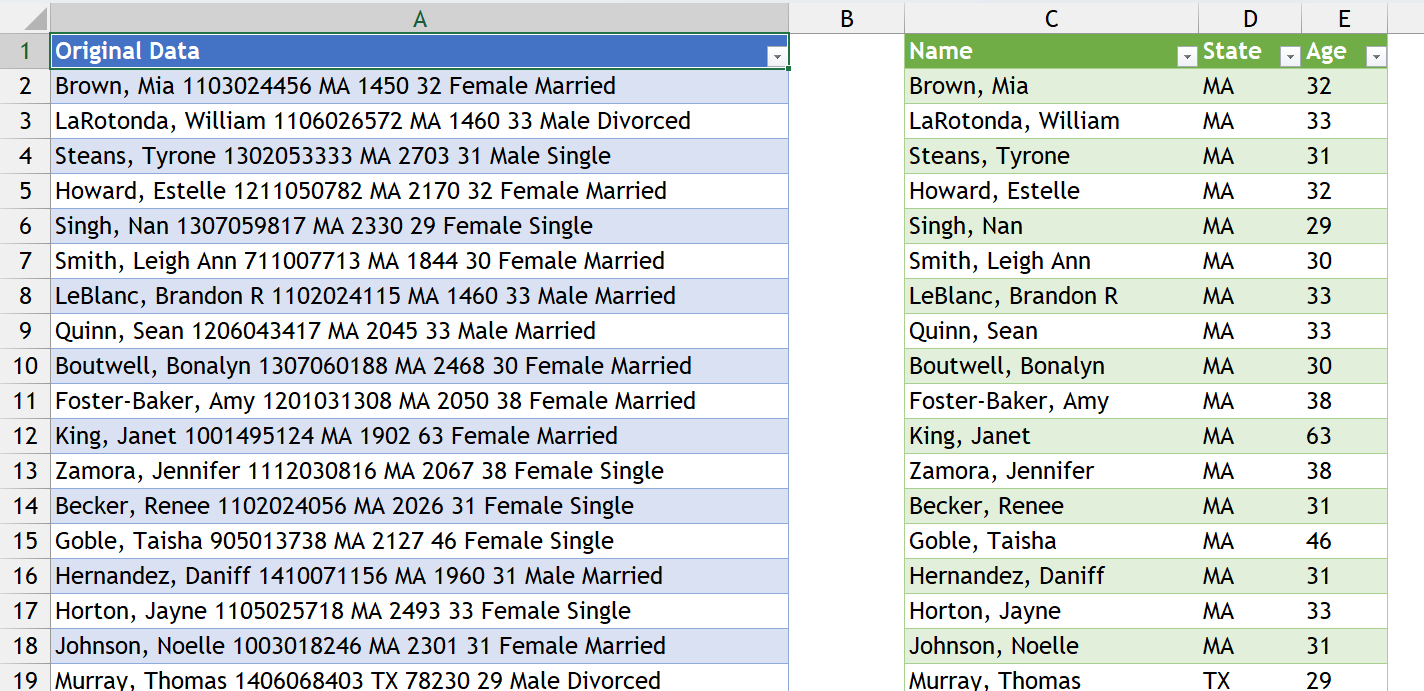Click Age cell 63 for King, Janet
The image size is (1424, 691).
(x=1344, y=436)
